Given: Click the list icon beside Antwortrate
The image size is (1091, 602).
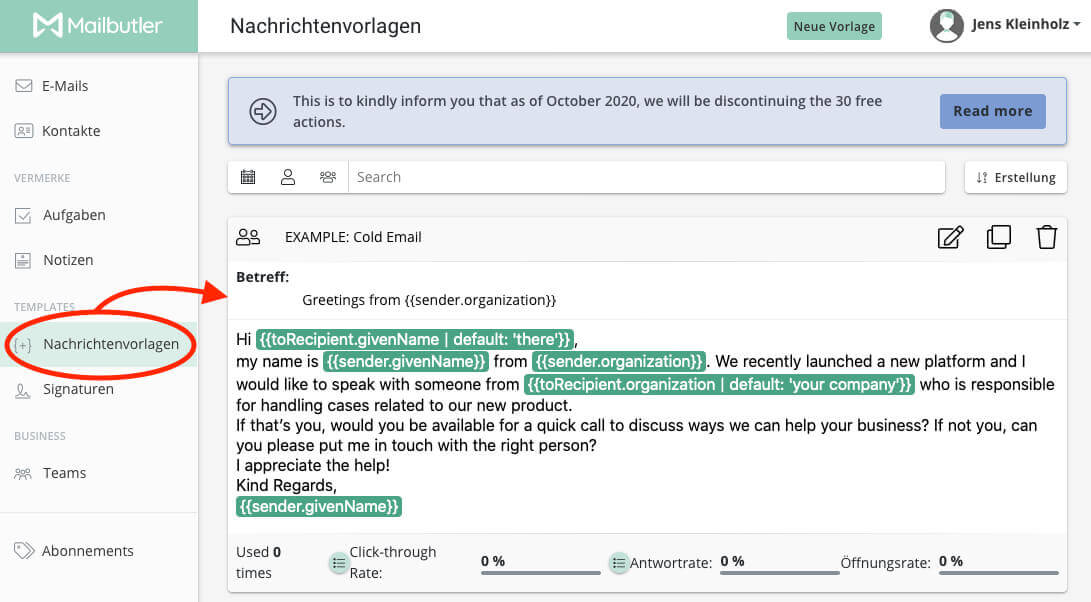Looking at the screenshot, I should [619, 563].
